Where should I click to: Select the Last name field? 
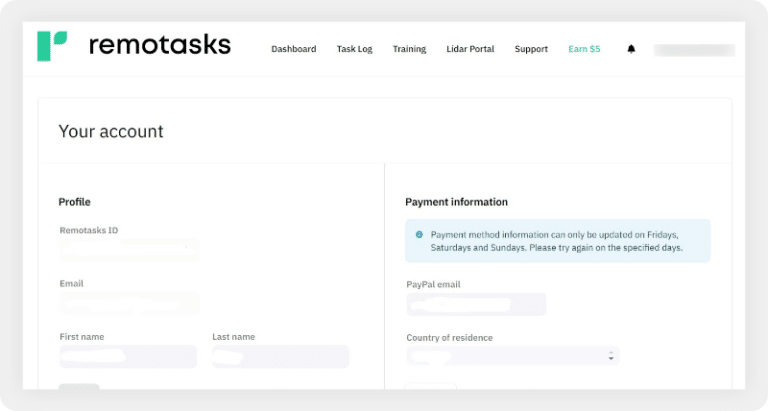coord(280,356)
